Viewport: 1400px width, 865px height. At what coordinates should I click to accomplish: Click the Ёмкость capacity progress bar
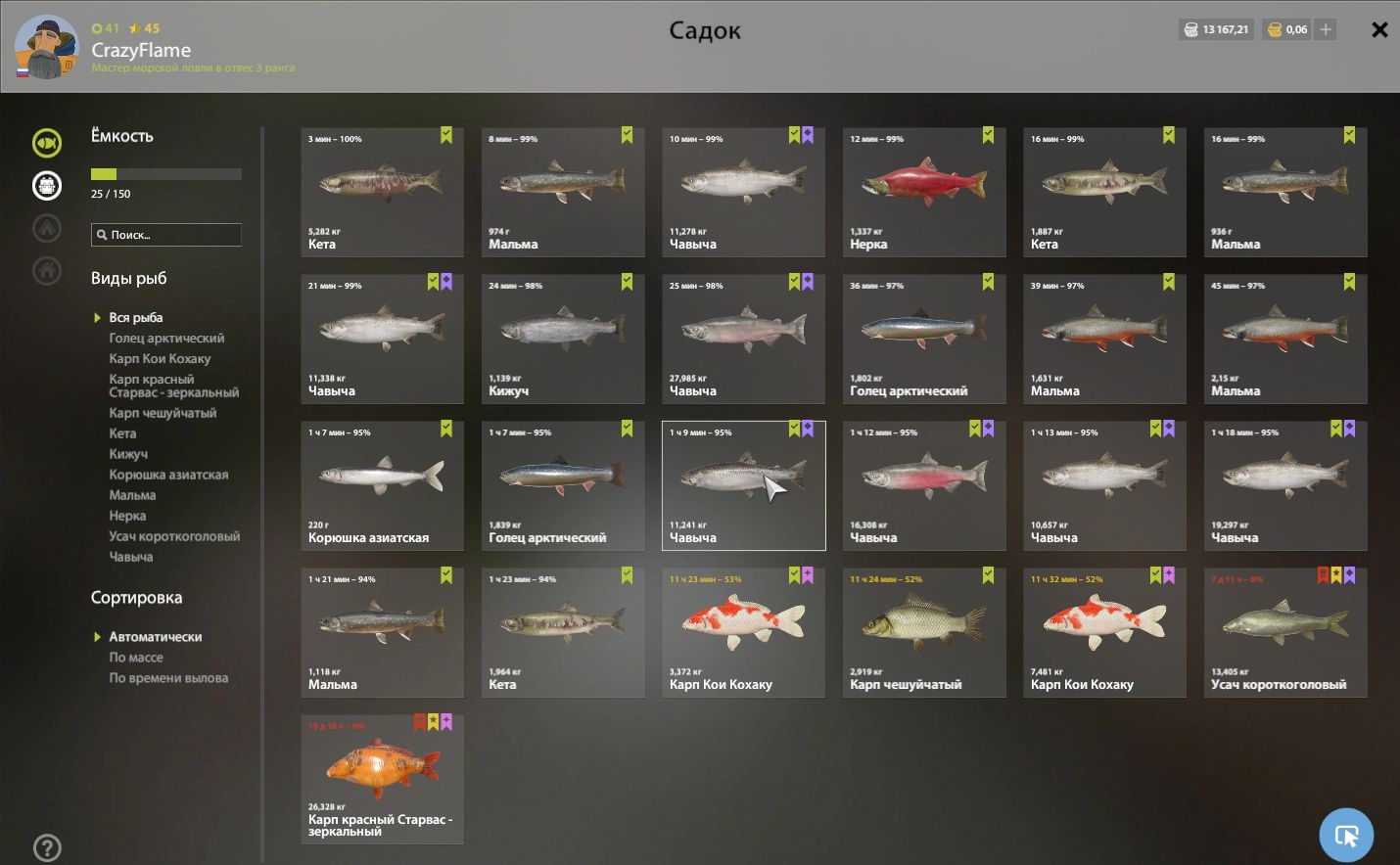click(x=166, y=174)
